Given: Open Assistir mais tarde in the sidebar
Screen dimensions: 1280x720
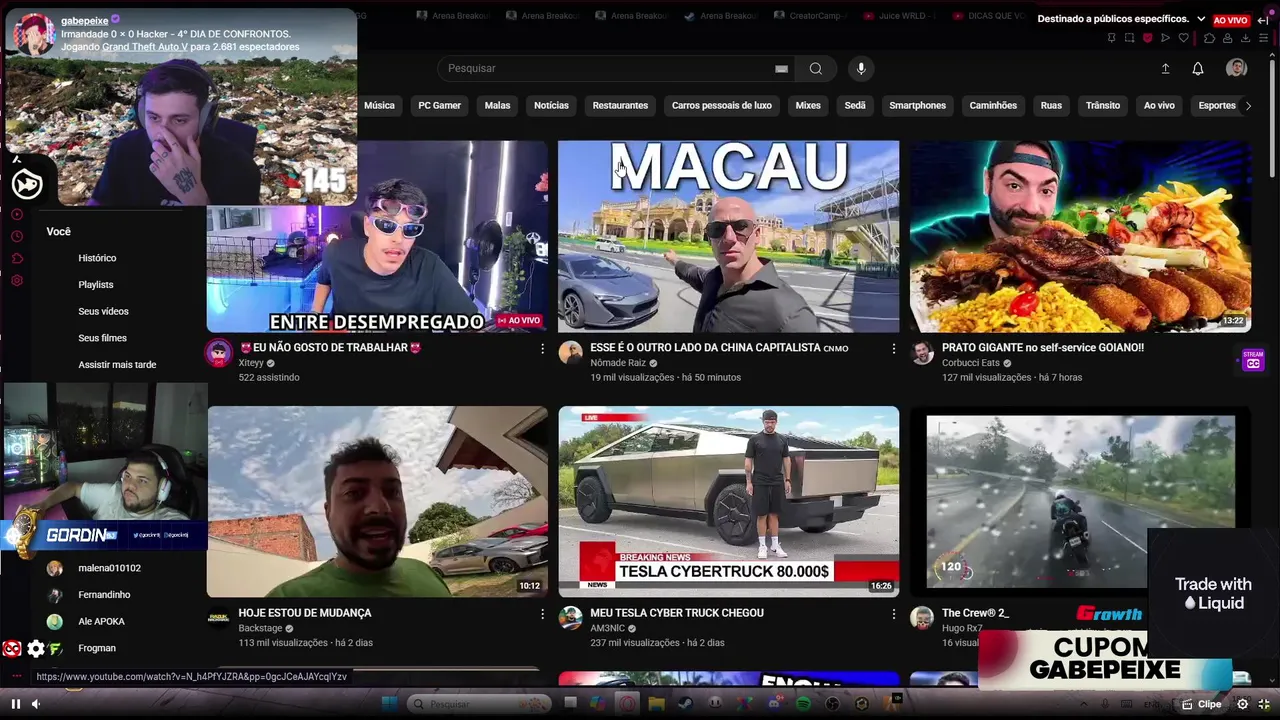Looking at the screenshot, I should tap(117, 365).
